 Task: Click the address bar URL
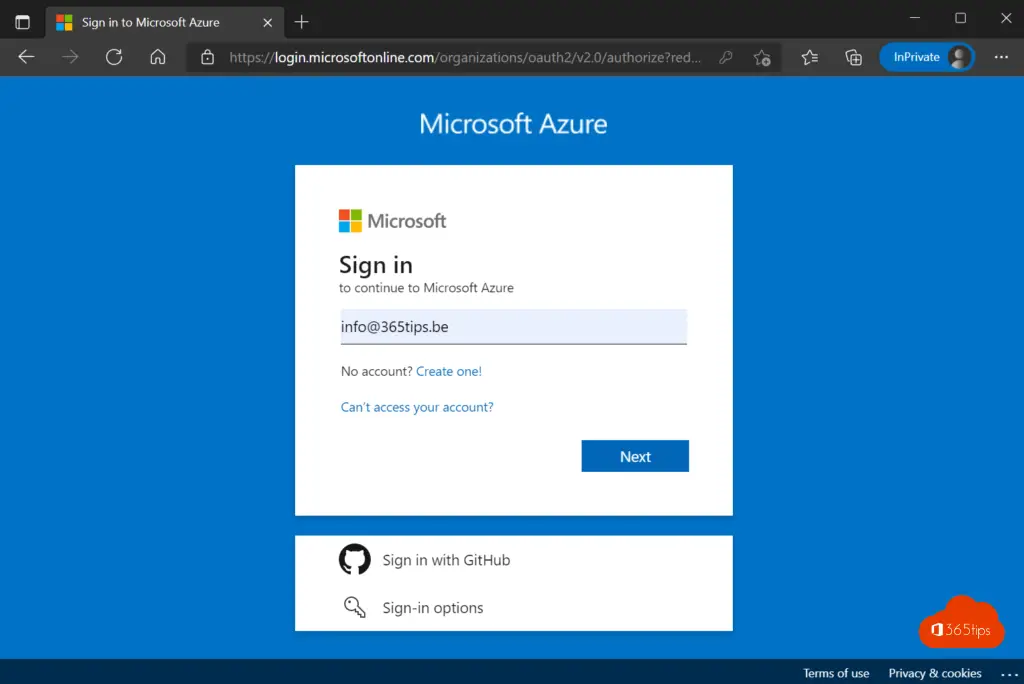(x=465, y=57)
